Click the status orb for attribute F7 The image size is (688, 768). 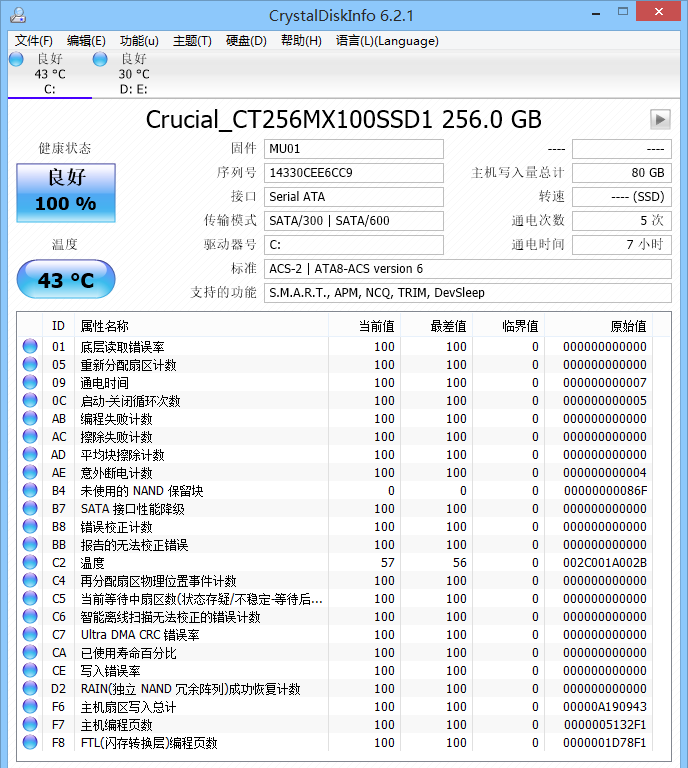(x=30, y=724)
